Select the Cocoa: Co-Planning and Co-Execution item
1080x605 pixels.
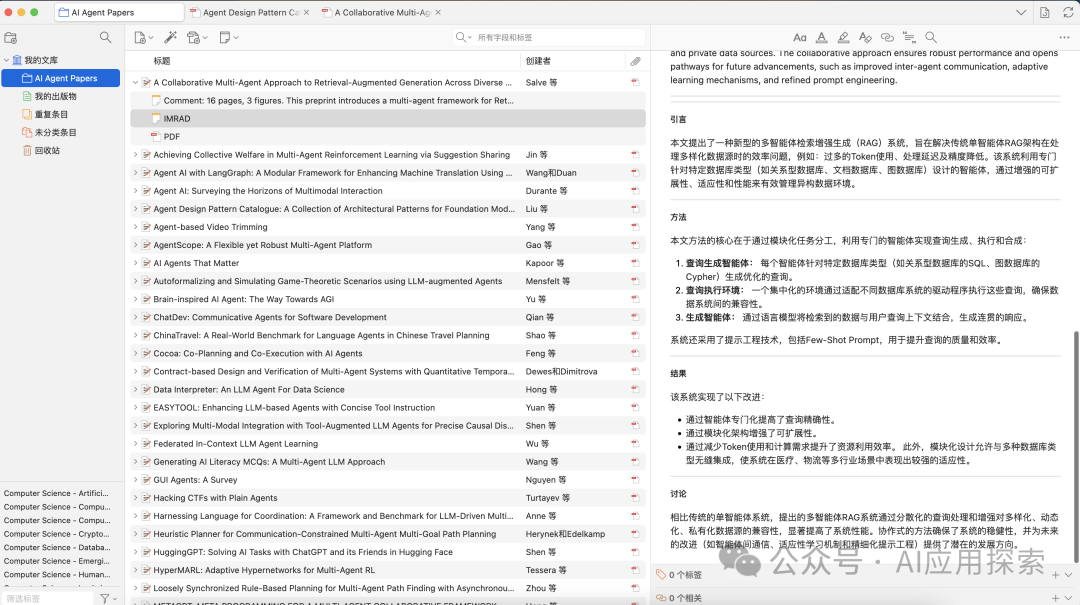coord(388,353)
